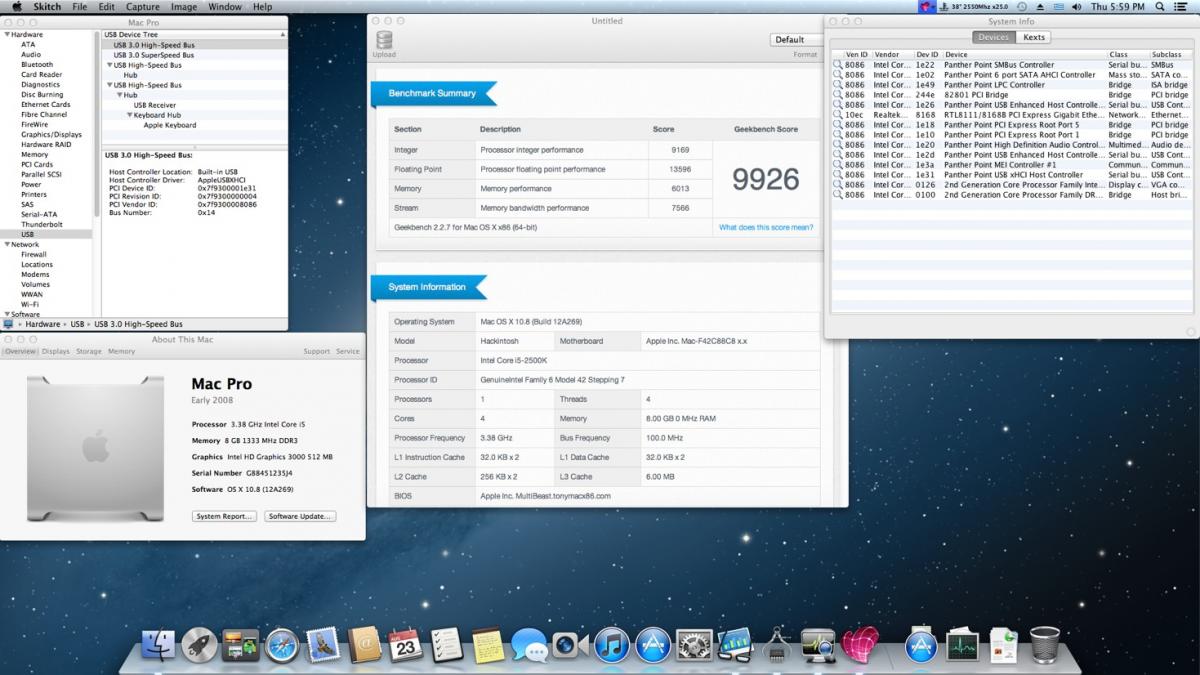The width and height of the screenshot is (1200, 675).
Task: Switch to Displays tab in About This Mac
Action: point(56,352)
